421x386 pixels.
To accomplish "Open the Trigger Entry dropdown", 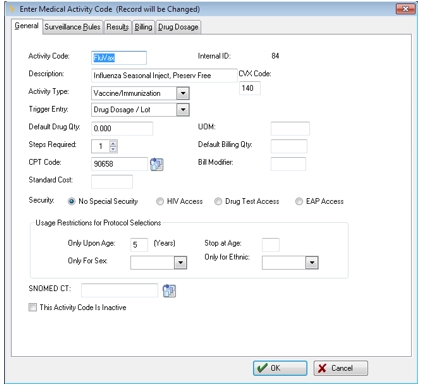I will point(183,110).
